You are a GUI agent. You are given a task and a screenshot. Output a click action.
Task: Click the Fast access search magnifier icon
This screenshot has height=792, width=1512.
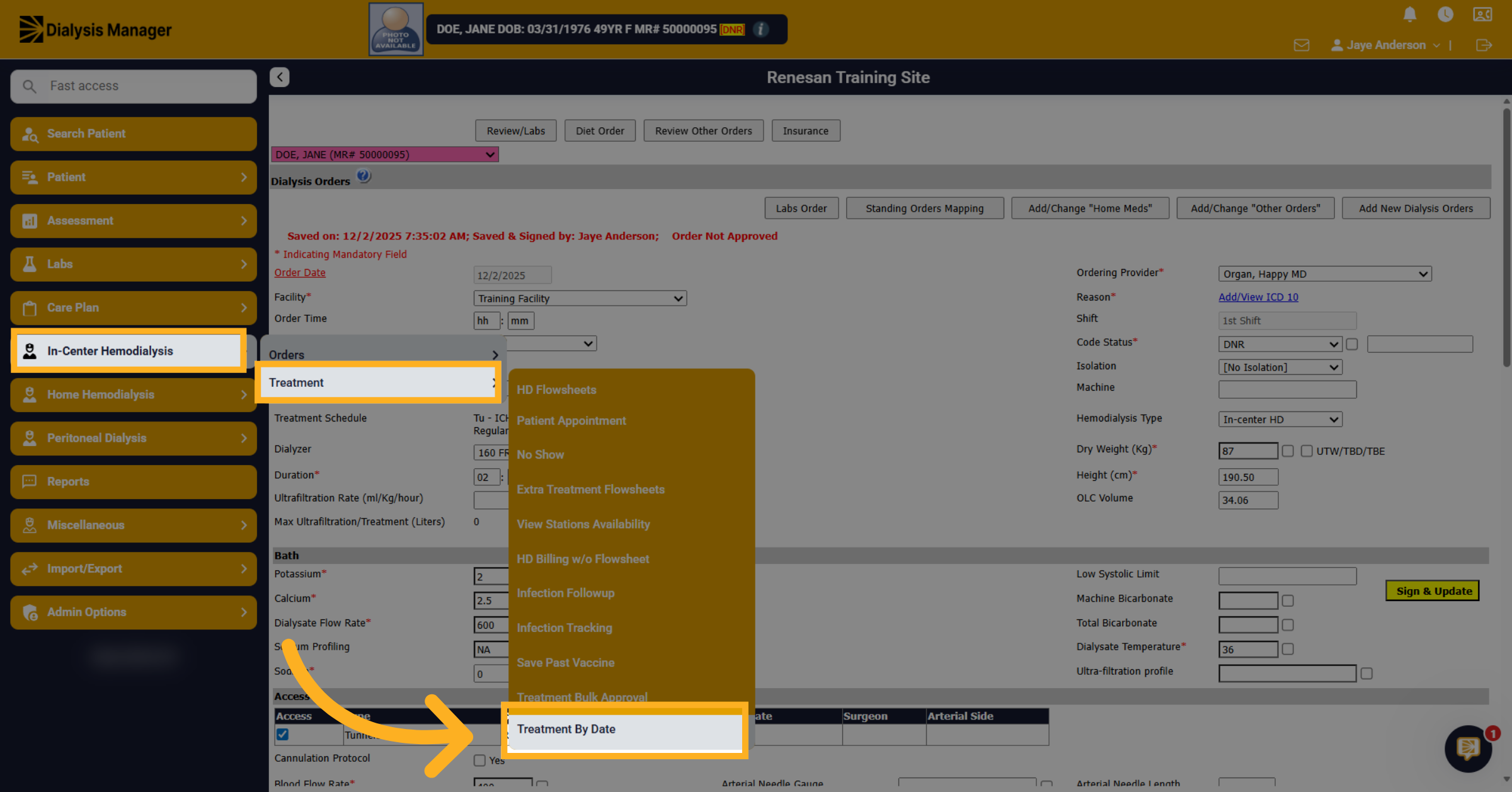[x=30, y=86]
